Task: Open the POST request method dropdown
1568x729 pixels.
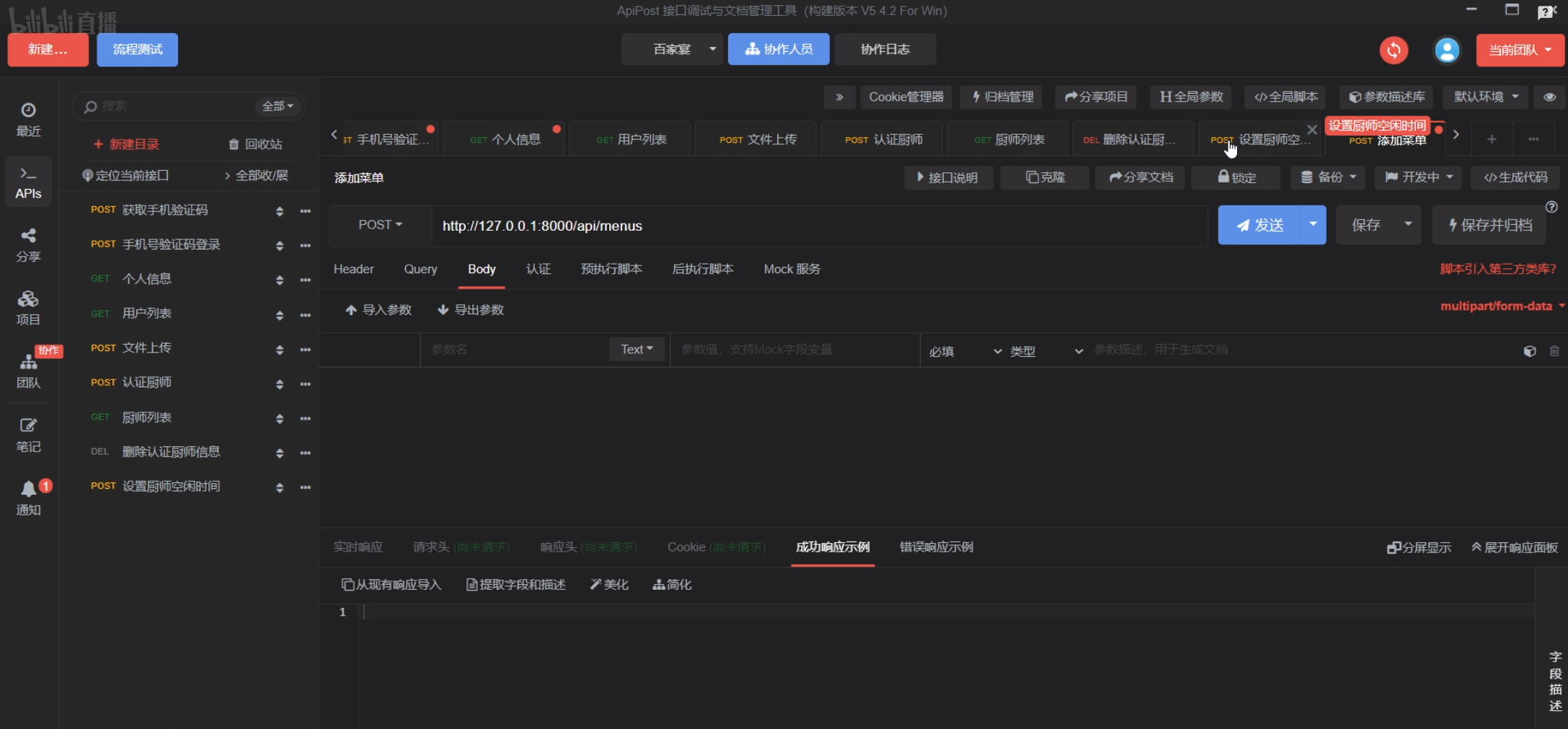Action: point(380,225)
